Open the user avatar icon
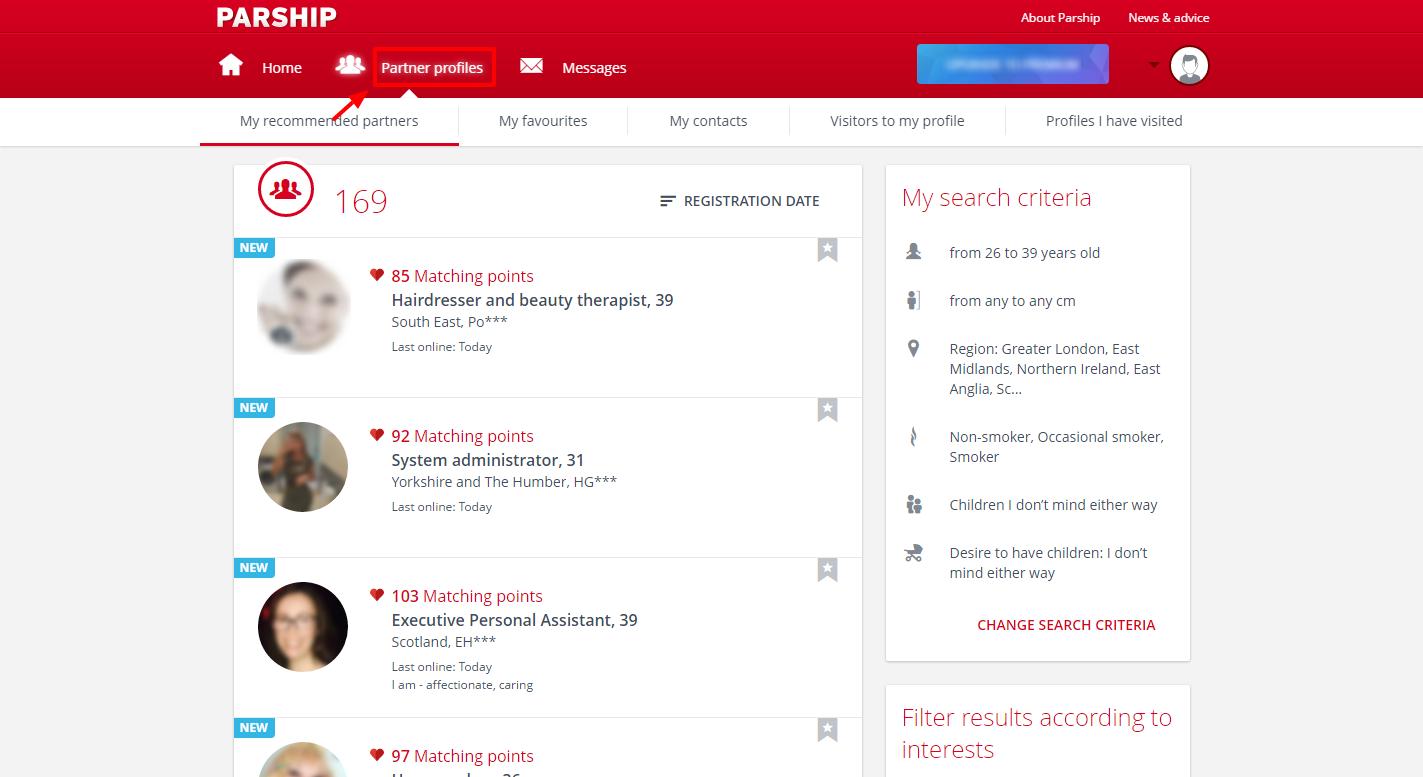Viewport: 1423px width, 777px height. point(1189,66)
